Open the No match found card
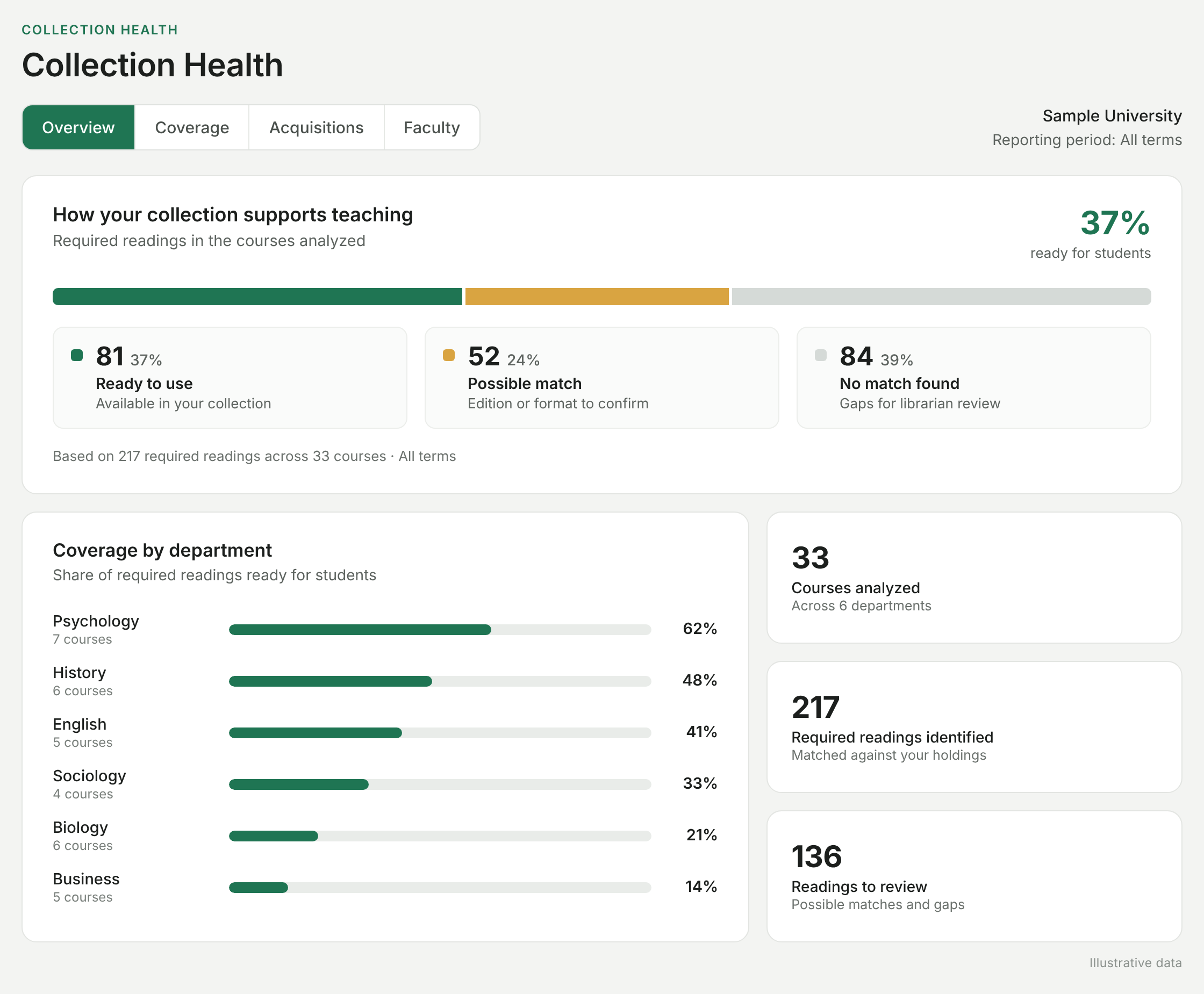Image resolution: width=1204 pixels, height=994 pixels. coord(974,378)
